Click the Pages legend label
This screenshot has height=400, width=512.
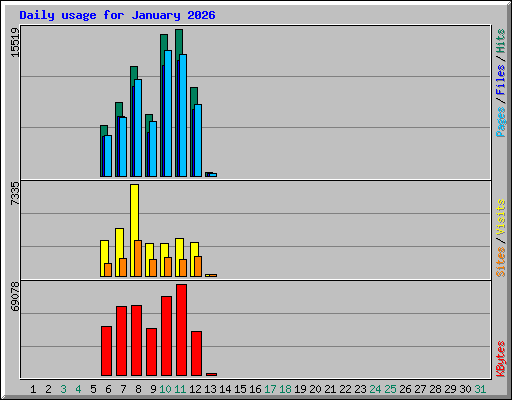501,122
